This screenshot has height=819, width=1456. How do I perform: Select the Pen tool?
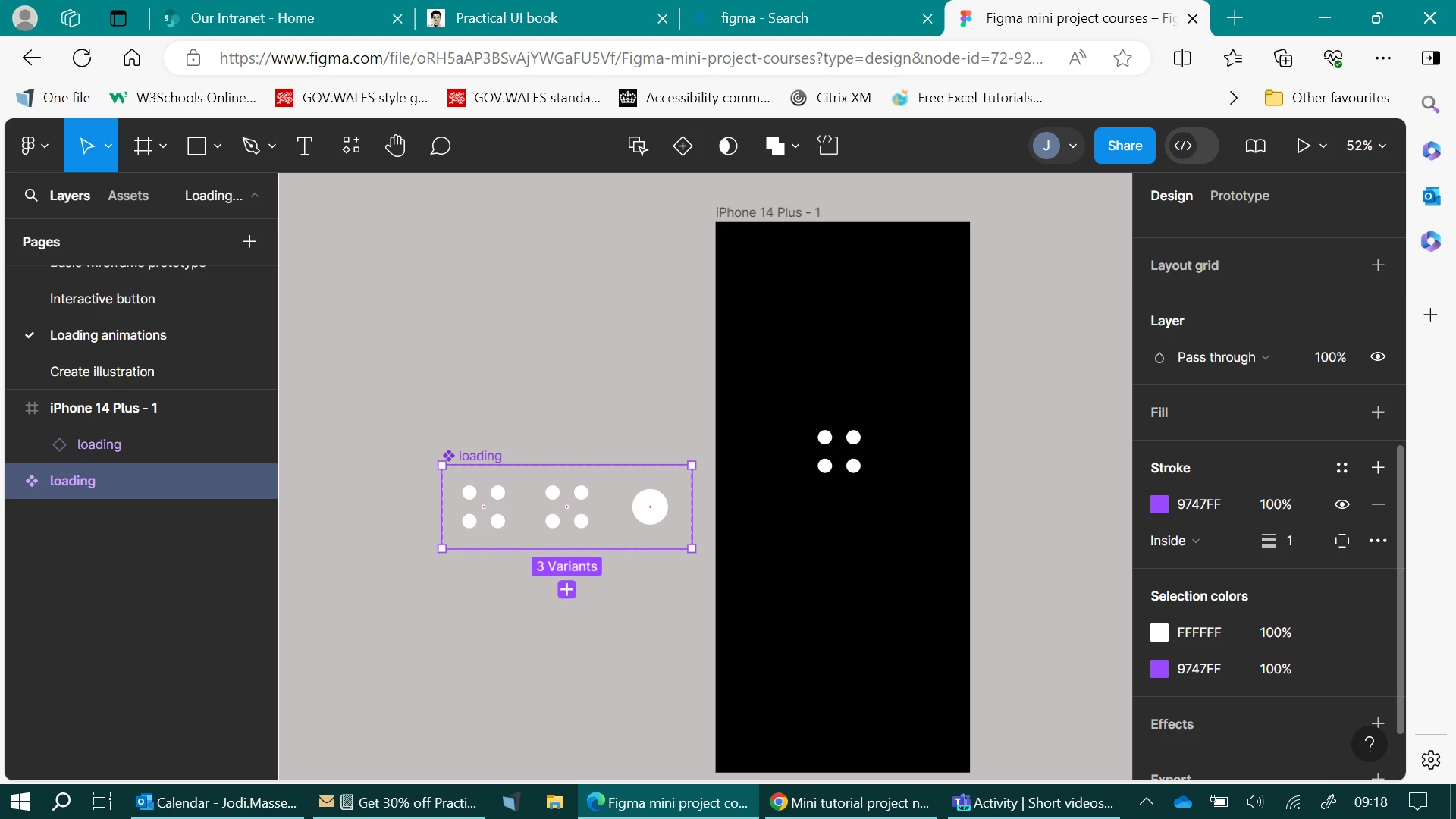click(250, 146)
